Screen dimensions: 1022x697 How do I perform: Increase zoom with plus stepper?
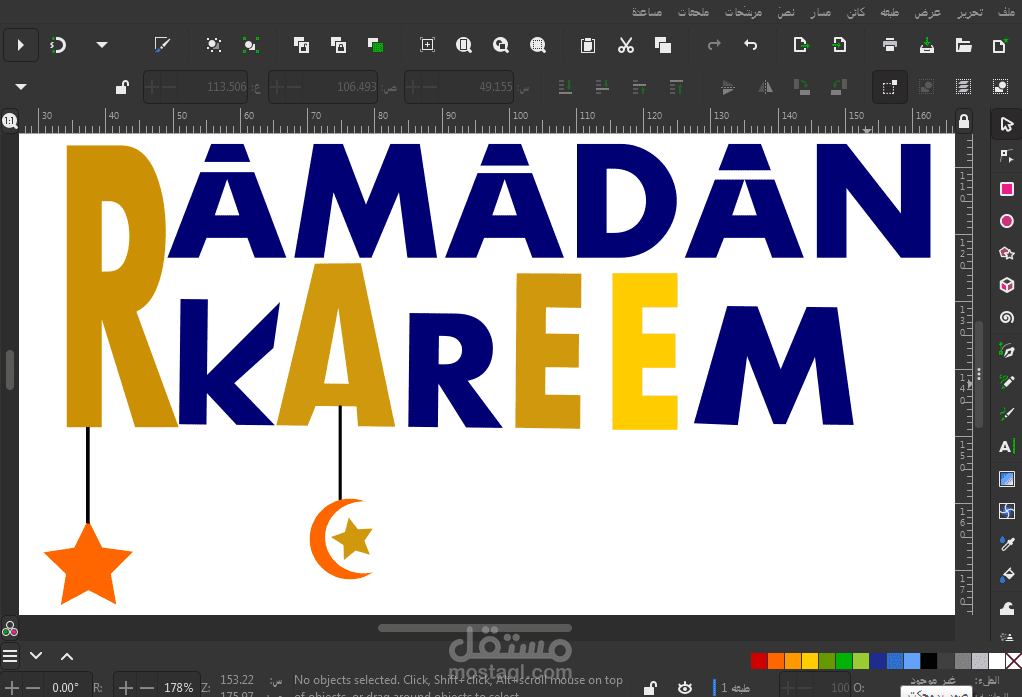(126, 688)
